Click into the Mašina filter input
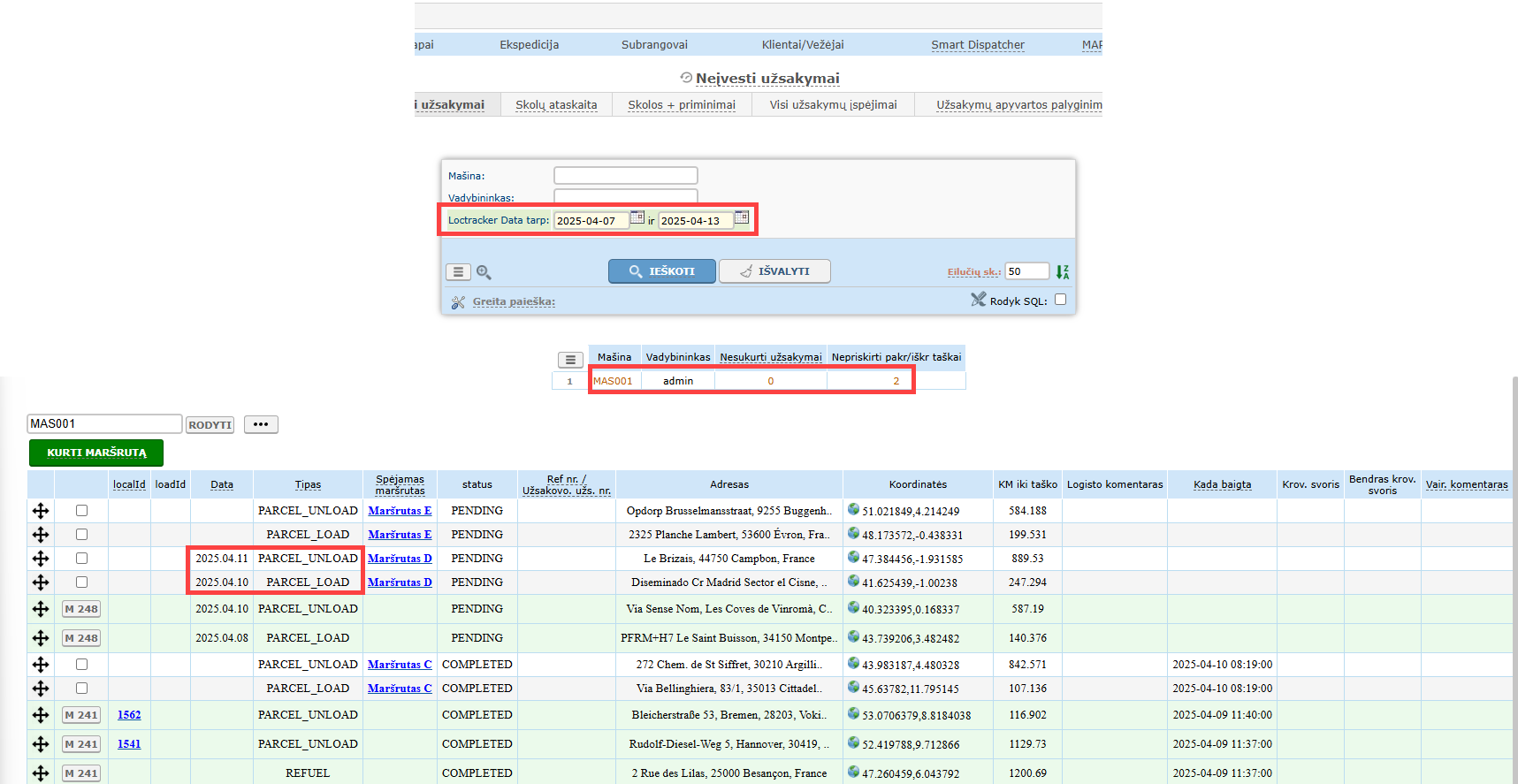1518x784 pixels. 626,176
